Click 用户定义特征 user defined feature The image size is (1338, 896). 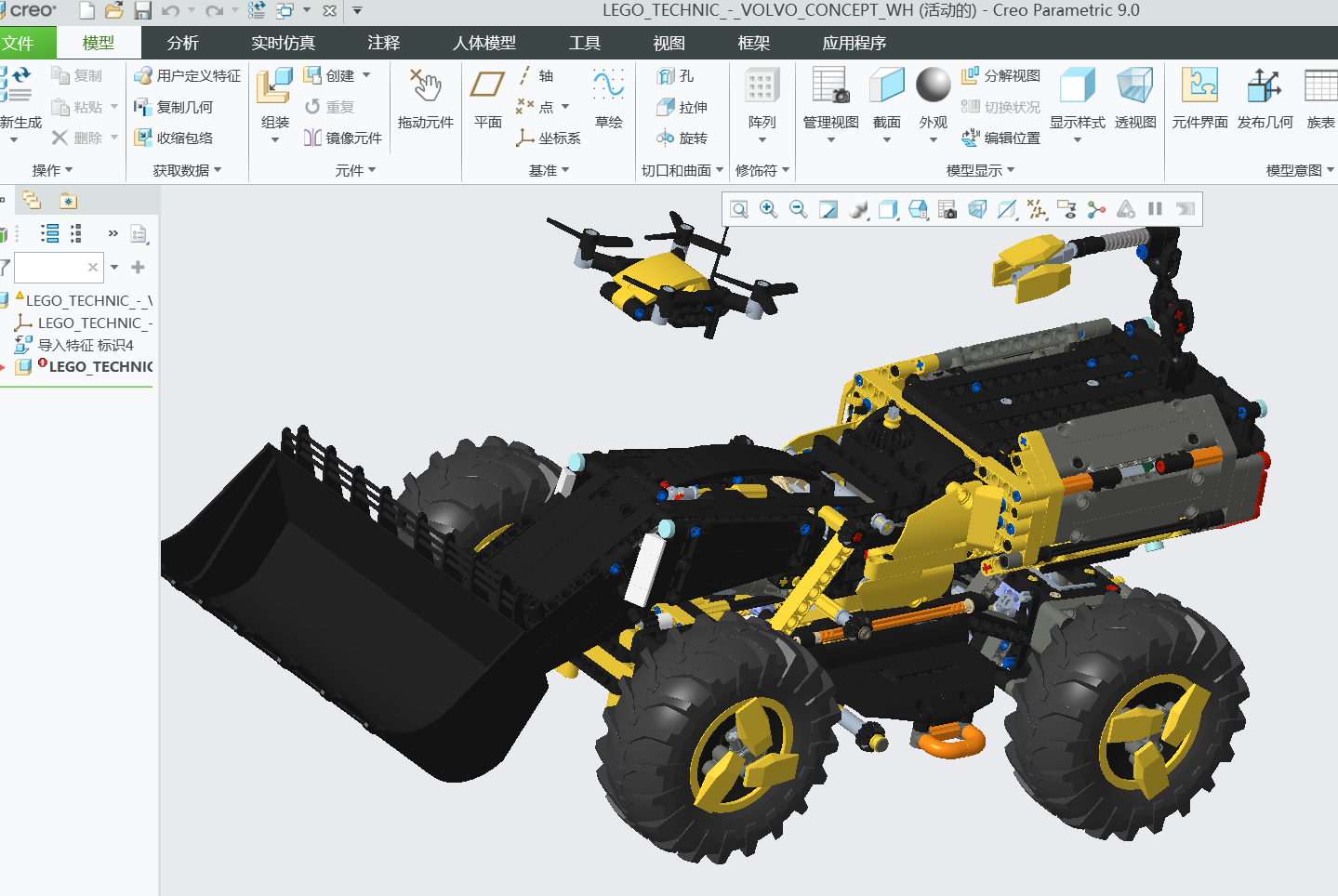(187, 75)
